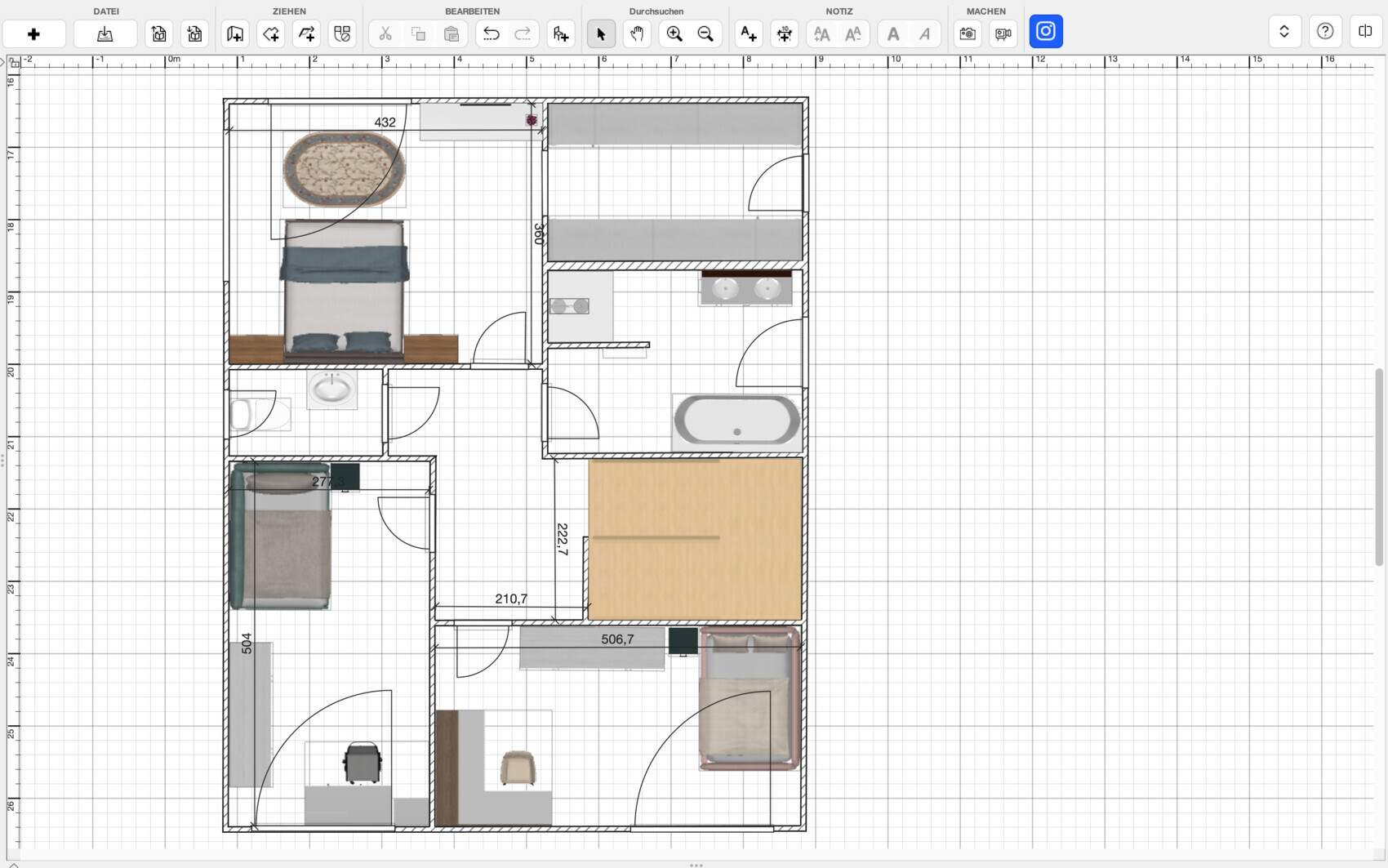Open the up-down chevron dropdown

[1284, 32]
